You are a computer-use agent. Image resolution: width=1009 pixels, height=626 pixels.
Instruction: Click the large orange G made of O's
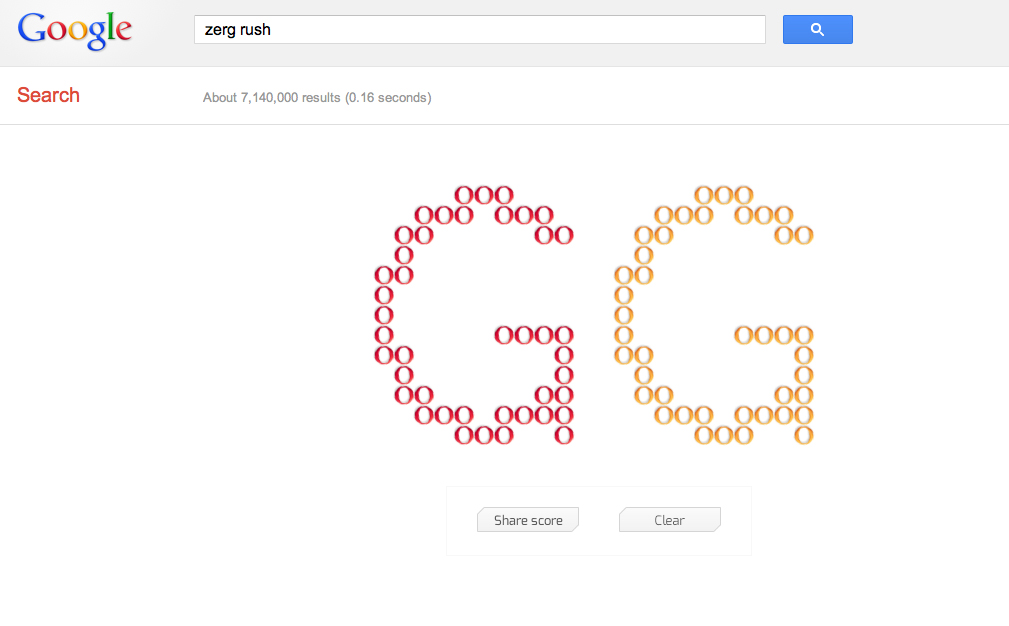point(714,315)
